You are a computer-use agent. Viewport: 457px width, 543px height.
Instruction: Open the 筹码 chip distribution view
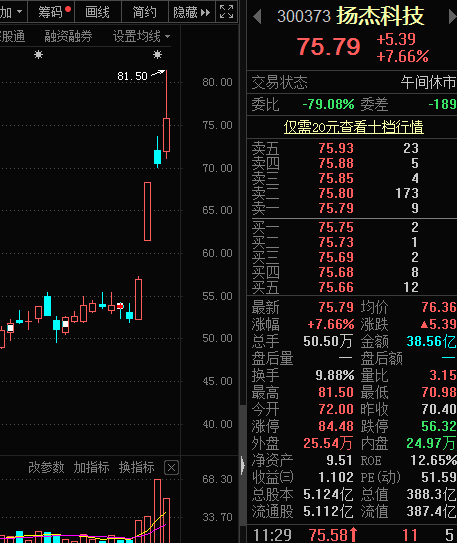tap(52, 12)
